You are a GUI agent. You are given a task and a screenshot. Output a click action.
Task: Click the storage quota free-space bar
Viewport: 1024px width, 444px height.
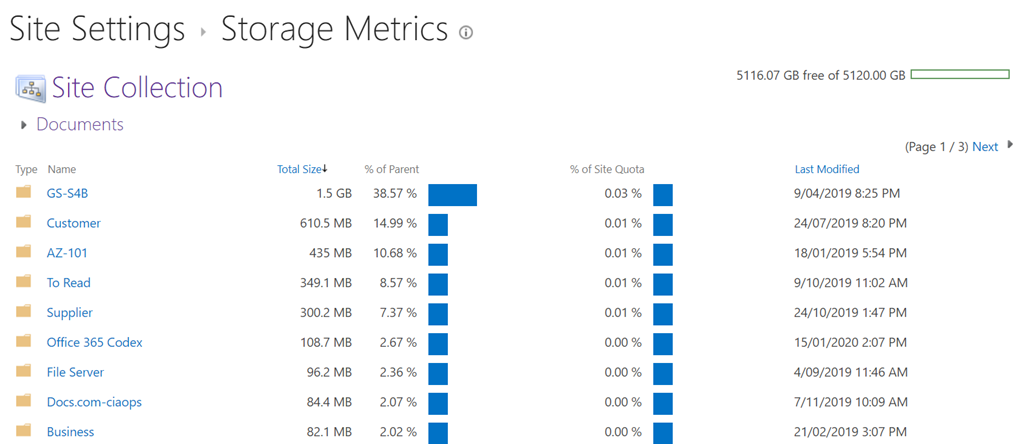[x=960, y=75]
